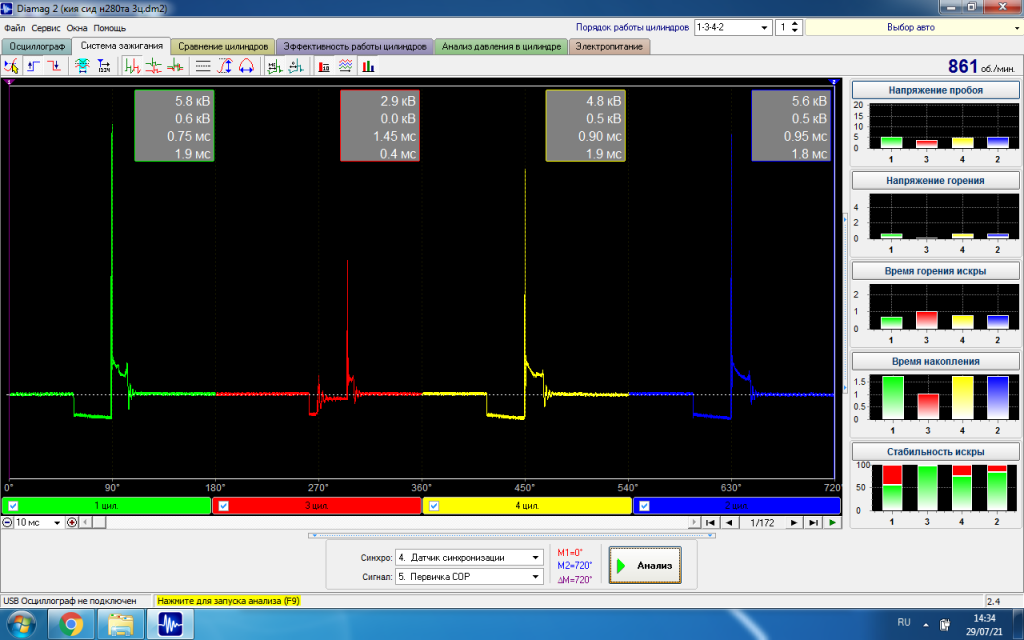Screen dimensions: 1024x640
Task: Switch to Эффективность работы цилиндров tab
Action: 355,46
